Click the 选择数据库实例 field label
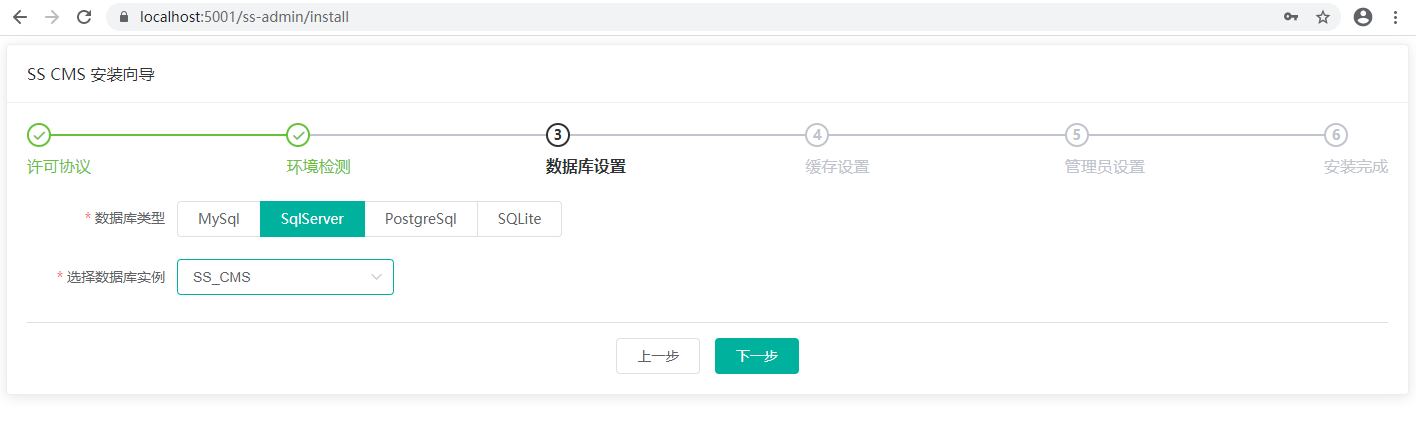This screenshot has width=1416, height=443. (115, 277)
